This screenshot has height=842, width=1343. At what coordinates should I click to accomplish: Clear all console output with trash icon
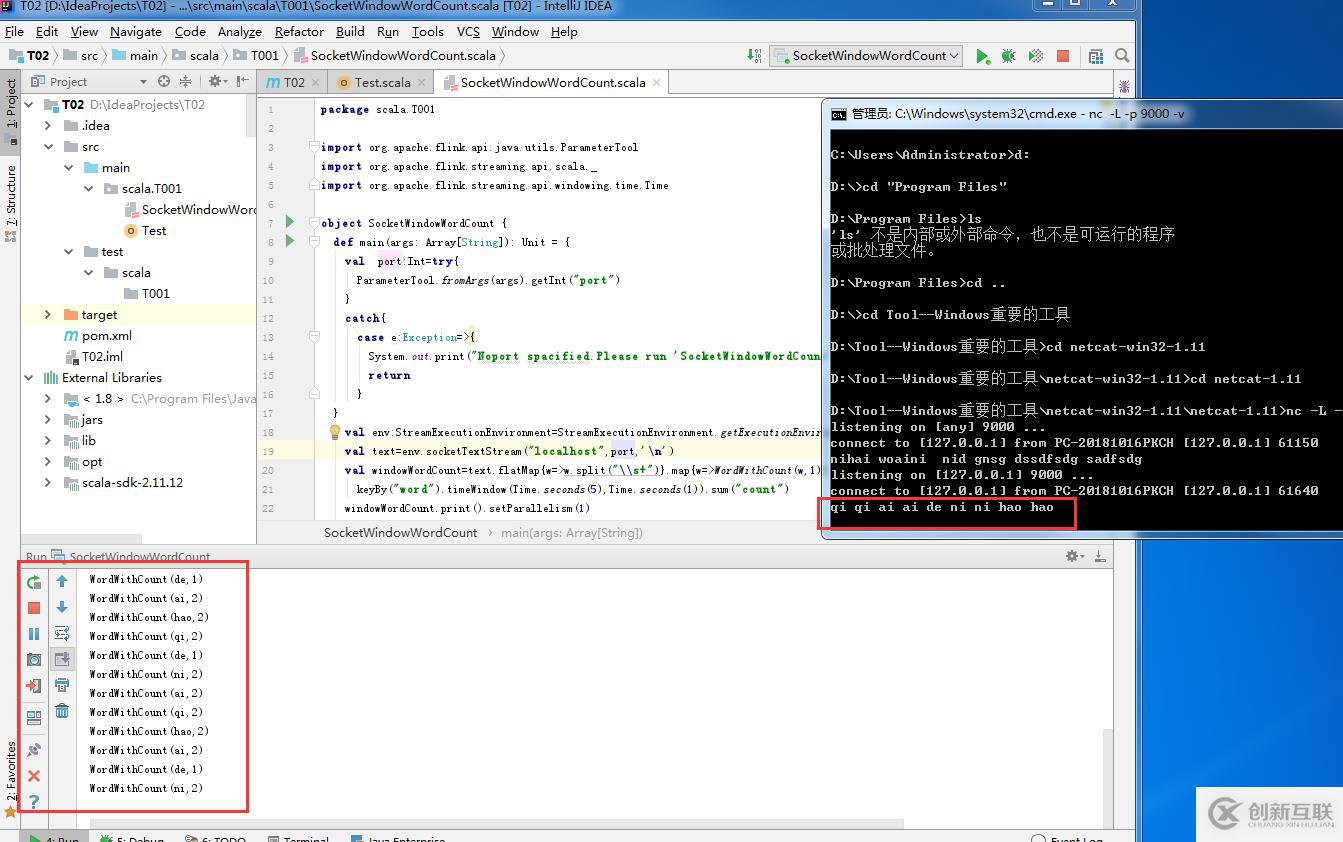[62, 711]
